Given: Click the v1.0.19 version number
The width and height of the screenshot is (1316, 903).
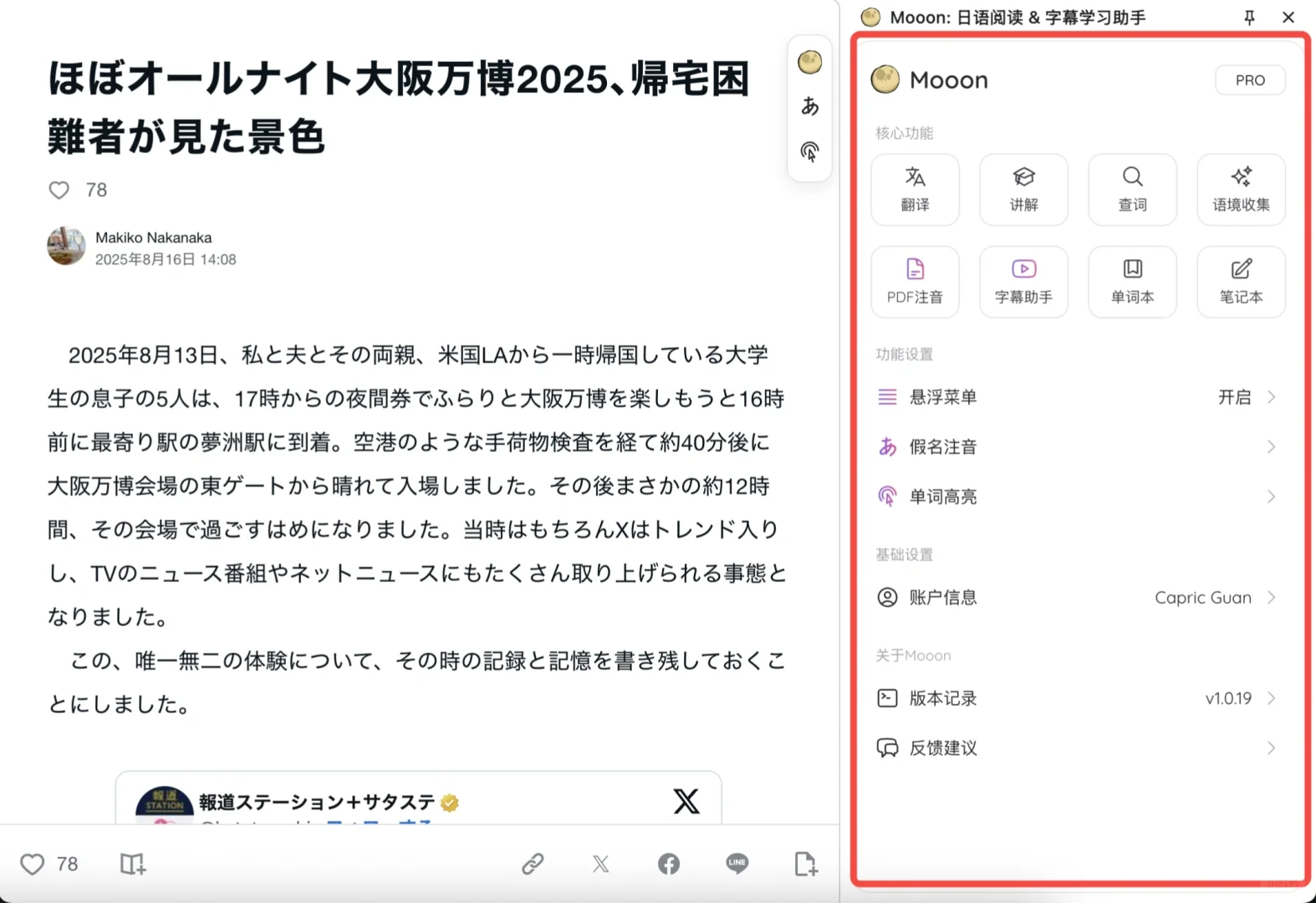Looking at the screenshot, I should point(1228,698).
